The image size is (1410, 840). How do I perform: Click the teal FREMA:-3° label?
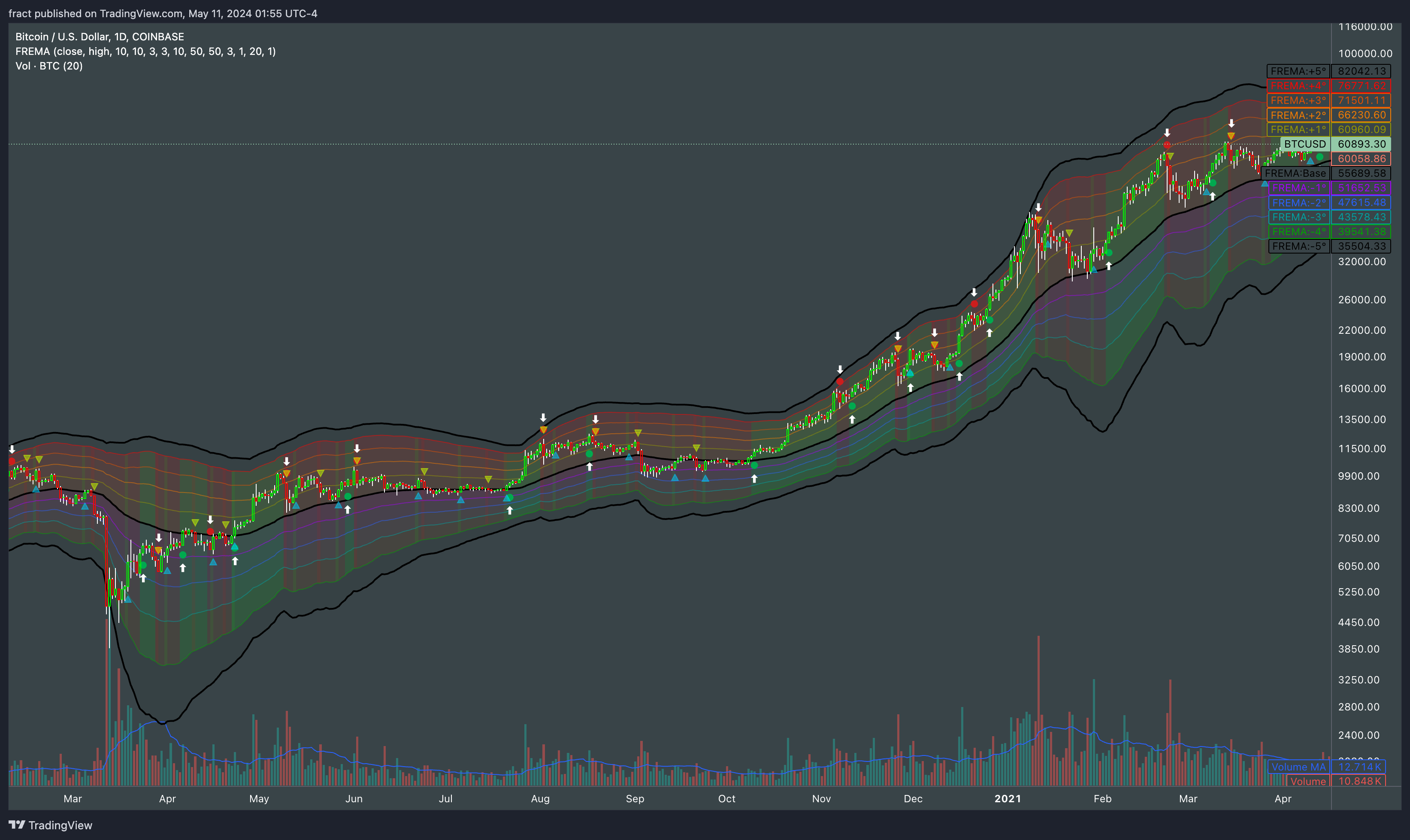pyautogui.click(x=1298, y=217)
